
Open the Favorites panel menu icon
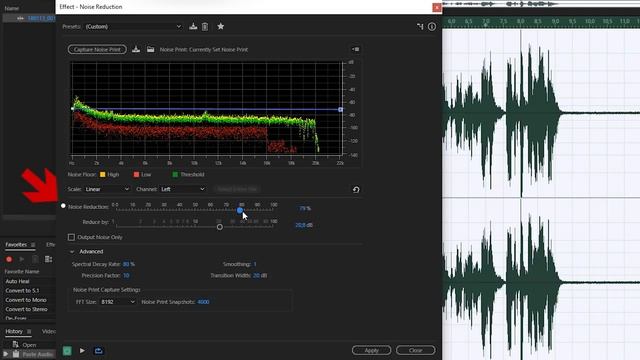click(x=33, y=245)
